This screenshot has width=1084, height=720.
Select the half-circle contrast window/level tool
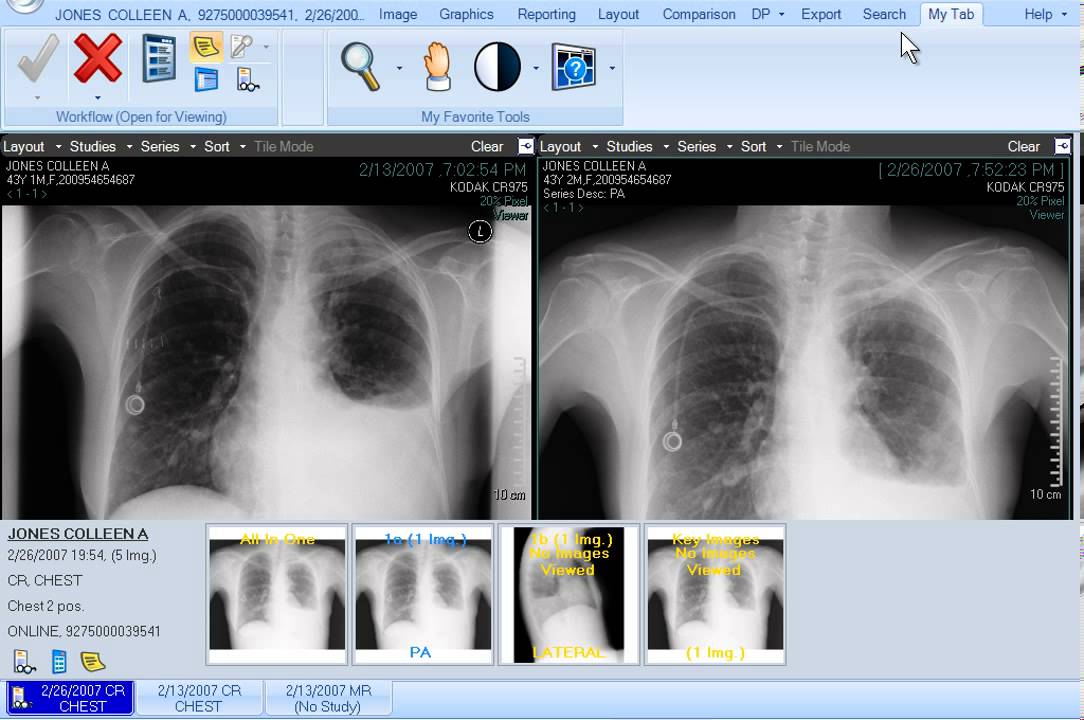click(497, 67)
